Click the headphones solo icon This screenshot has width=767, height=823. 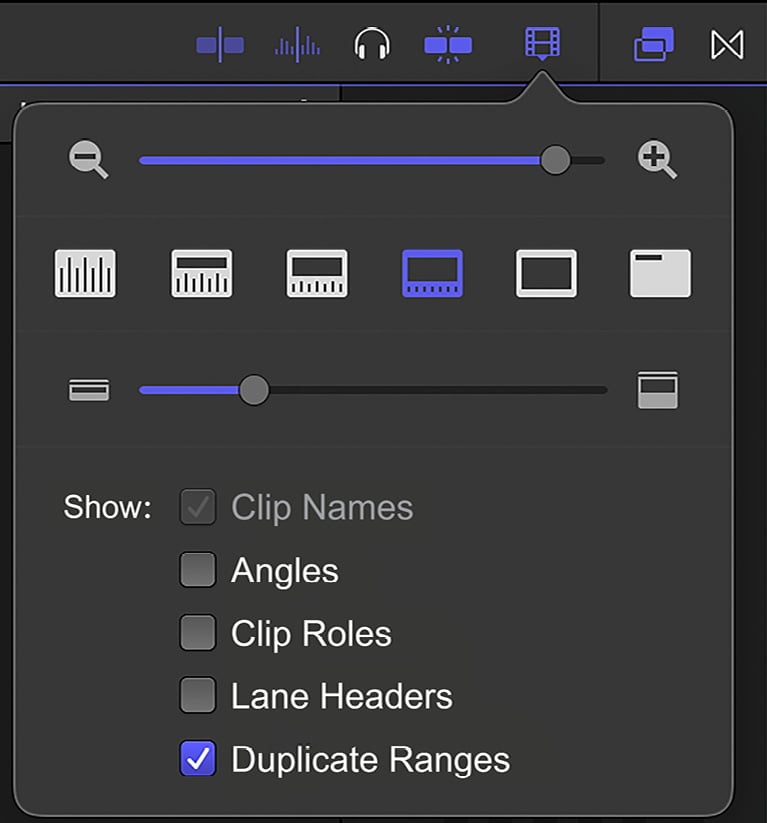coord(372,44)
